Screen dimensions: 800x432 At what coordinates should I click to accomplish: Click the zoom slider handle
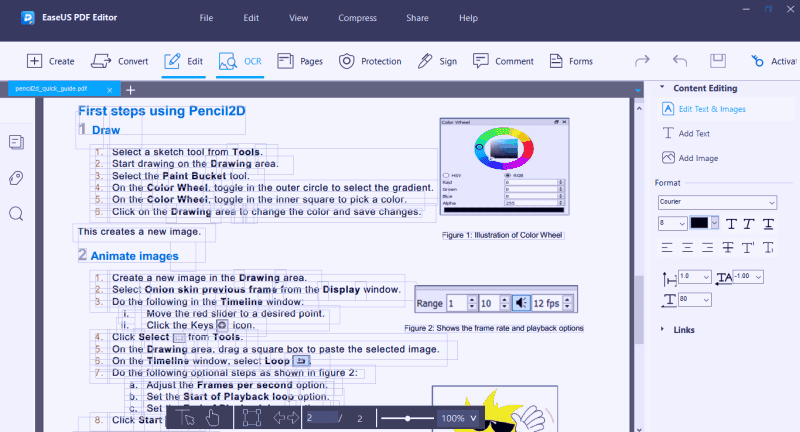[407, 418]
